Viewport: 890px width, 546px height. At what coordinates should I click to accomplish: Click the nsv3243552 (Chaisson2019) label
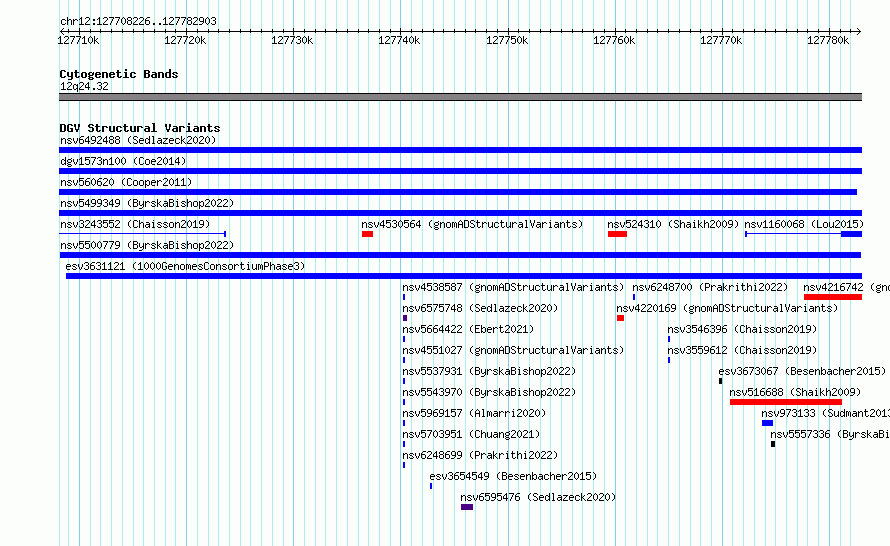[135, 224]
